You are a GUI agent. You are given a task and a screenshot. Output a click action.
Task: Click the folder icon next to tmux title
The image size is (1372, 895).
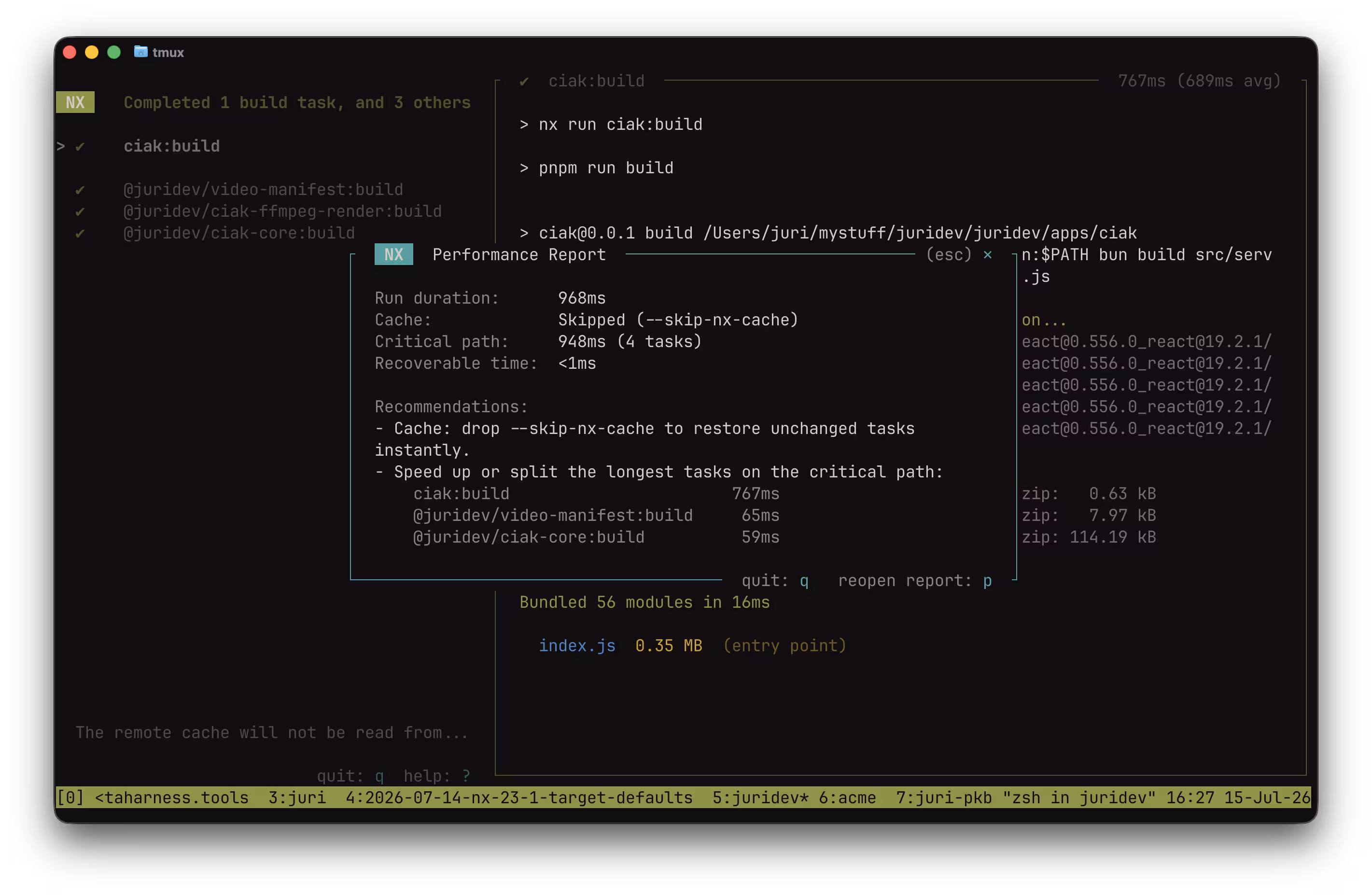click(140, 52)
